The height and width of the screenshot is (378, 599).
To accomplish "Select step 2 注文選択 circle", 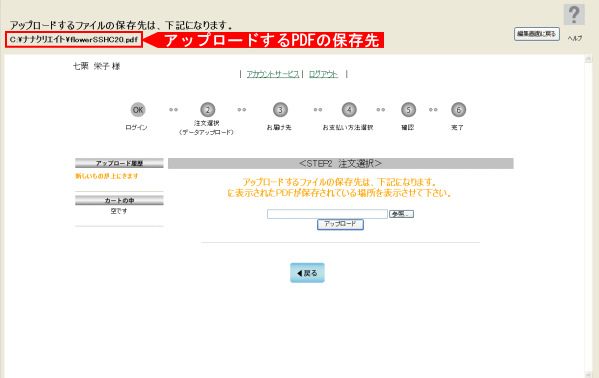I will pyautogui.click(x=207, y=110).
